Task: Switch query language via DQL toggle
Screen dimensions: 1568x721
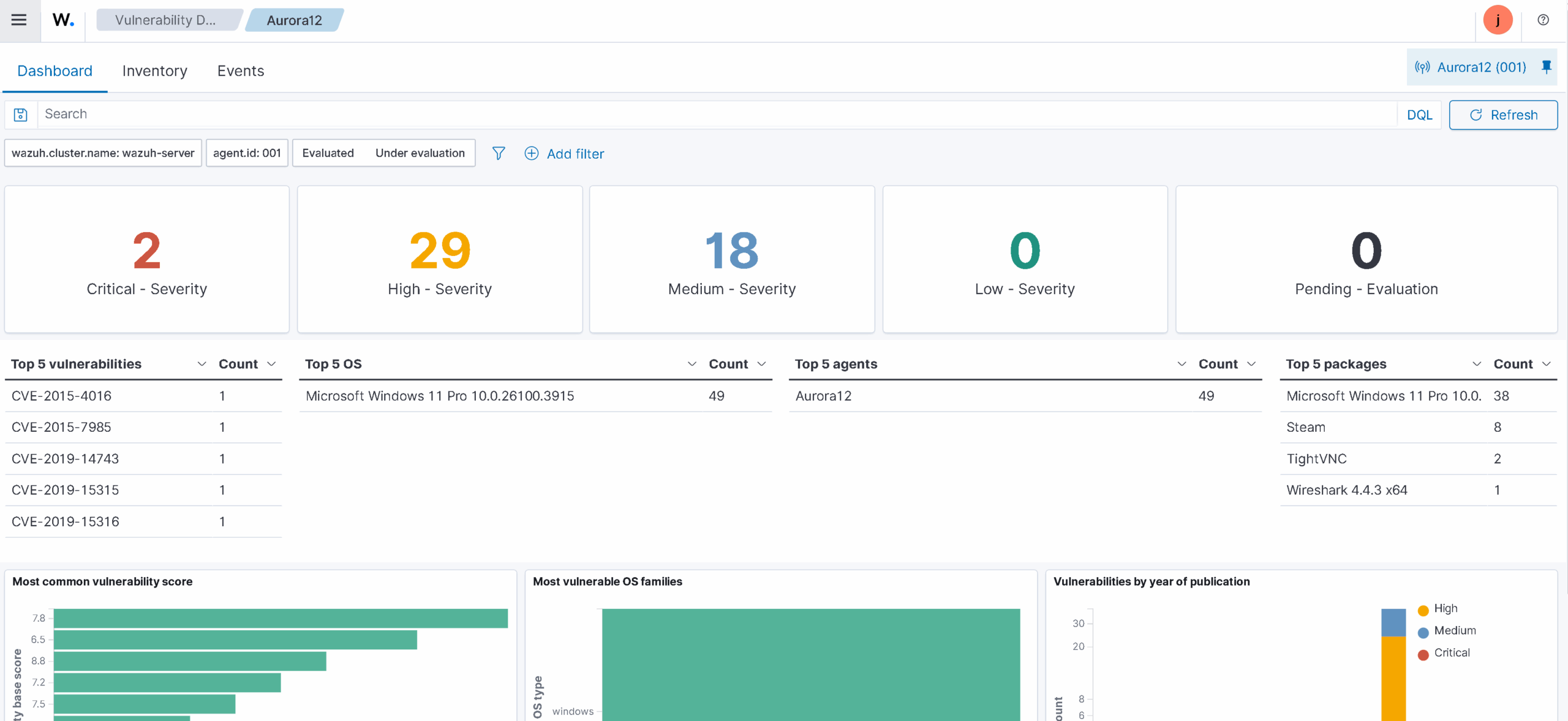Action: pyautogui.click(x=1419, y=115)
